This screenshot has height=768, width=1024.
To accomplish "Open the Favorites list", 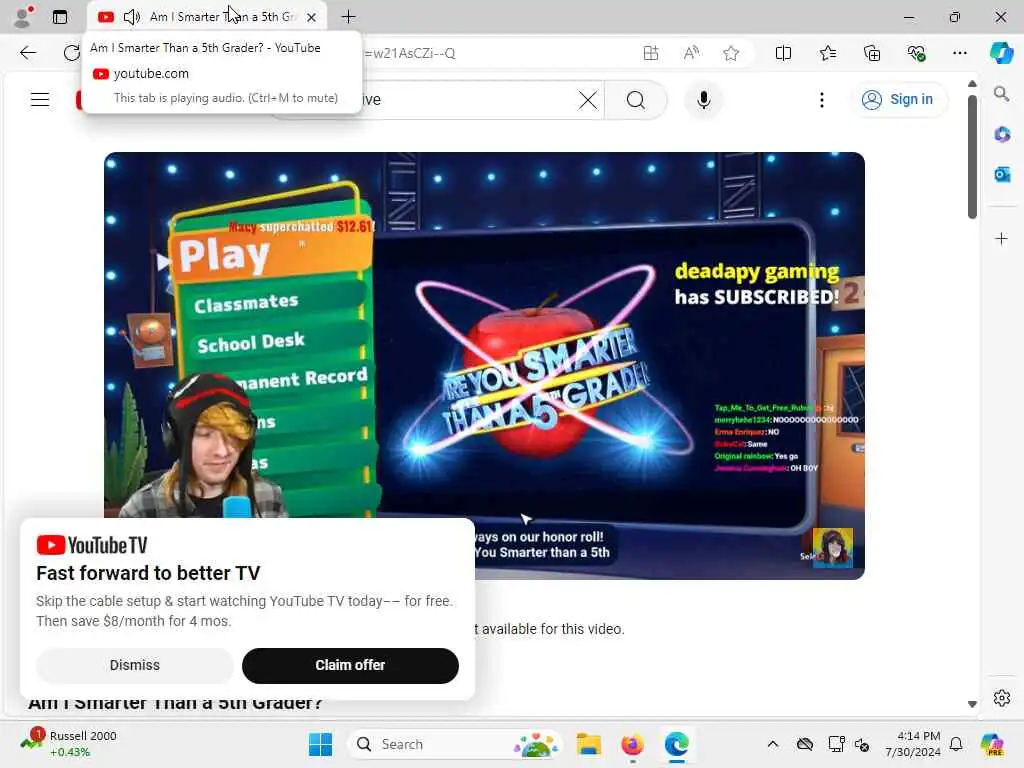I will (x=827, y=53).
